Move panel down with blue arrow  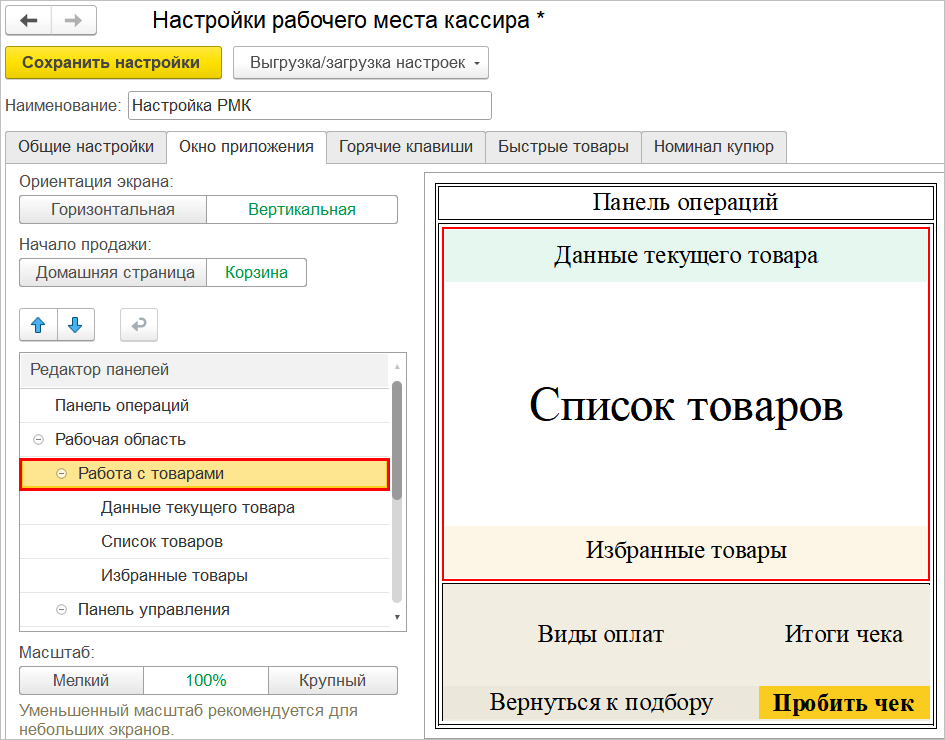point(76,325)
